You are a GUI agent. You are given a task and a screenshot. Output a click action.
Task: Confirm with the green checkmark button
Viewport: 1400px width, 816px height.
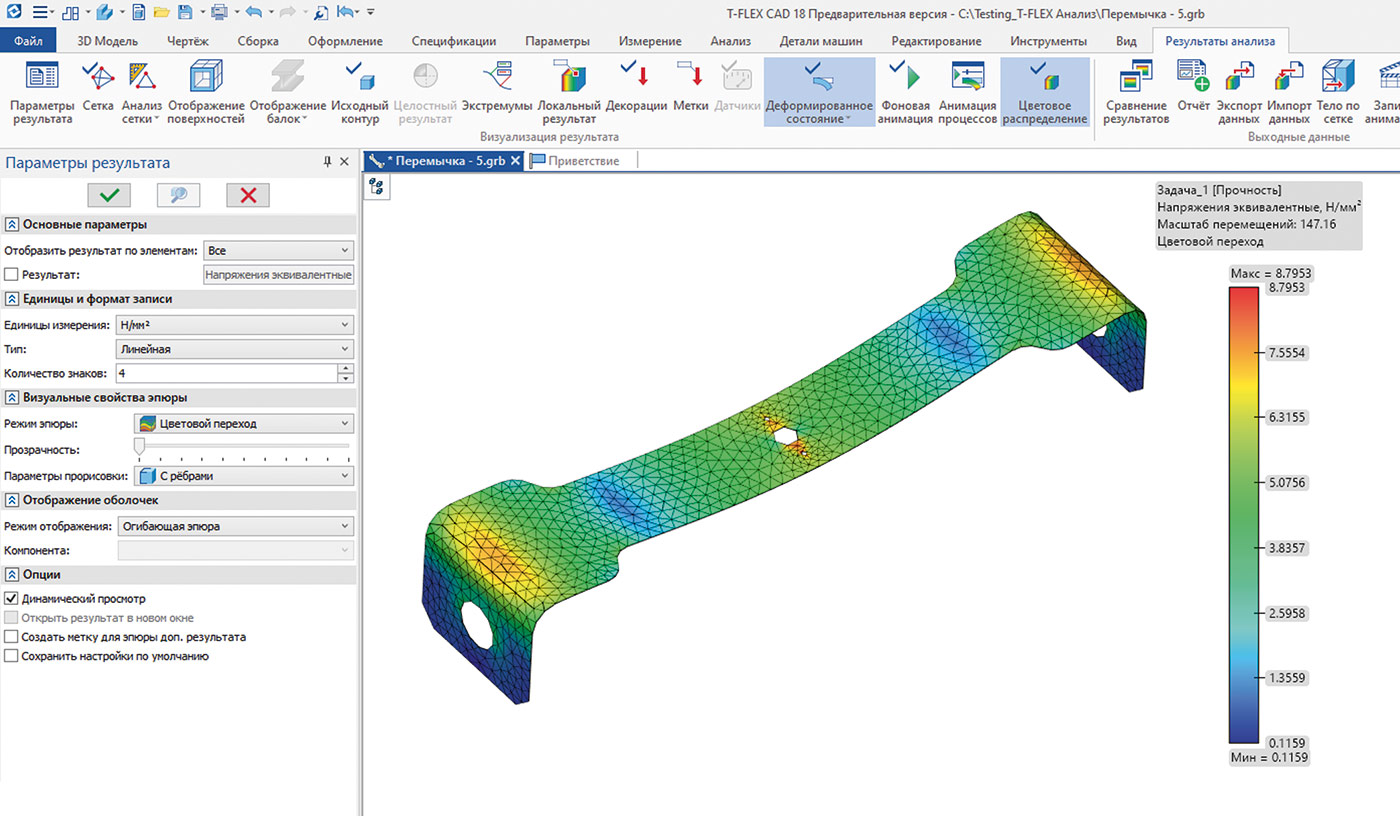tap(109, 195)
